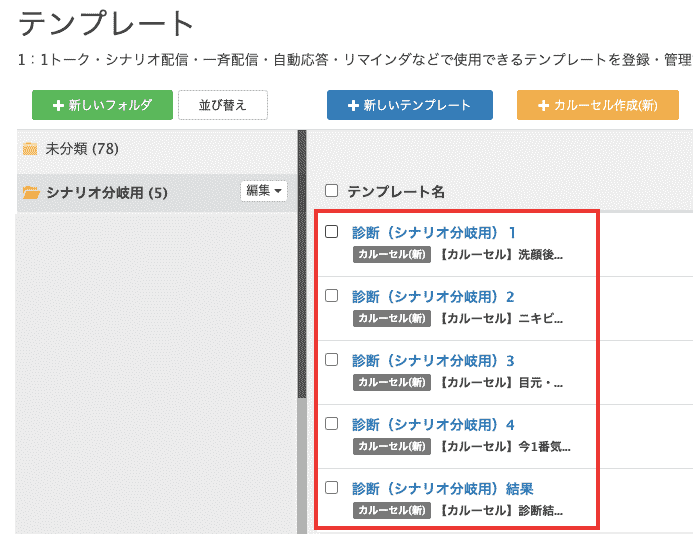Click the plus icon on 新しいテンプレート button
The height and width of the screenshot is (534, 693).
[x=353, y=105]
